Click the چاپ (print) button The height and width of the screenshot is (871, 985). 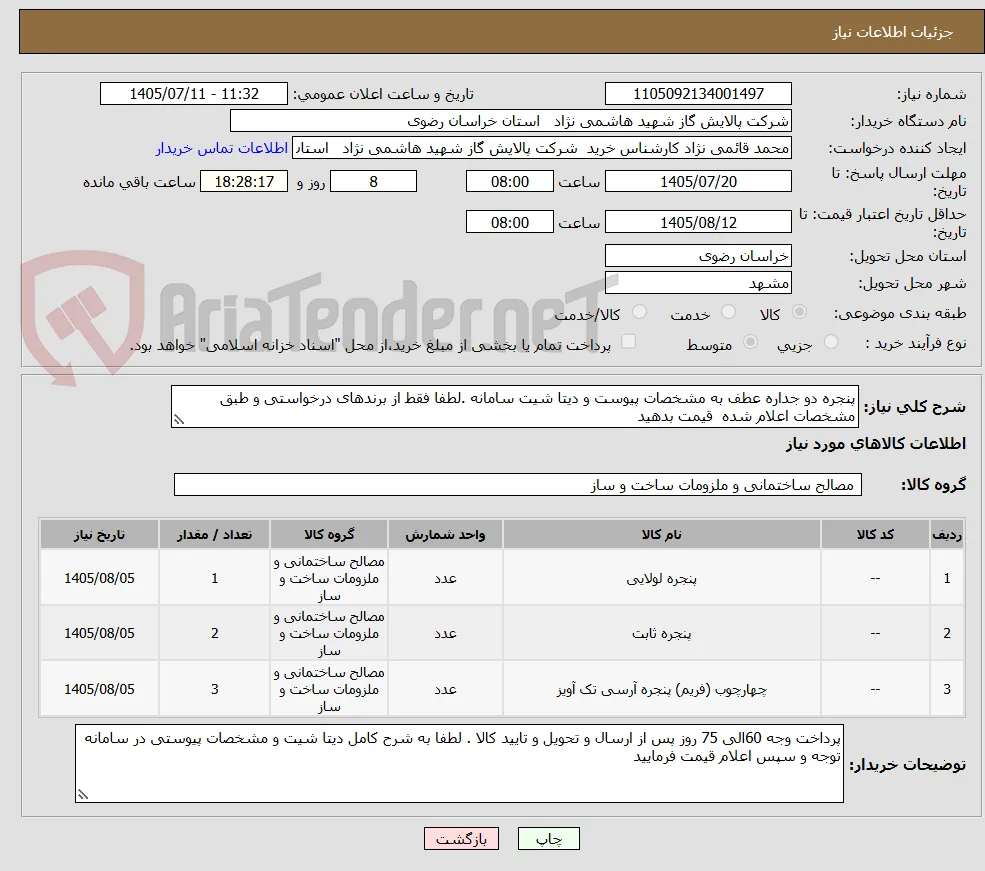pos(548,839)
